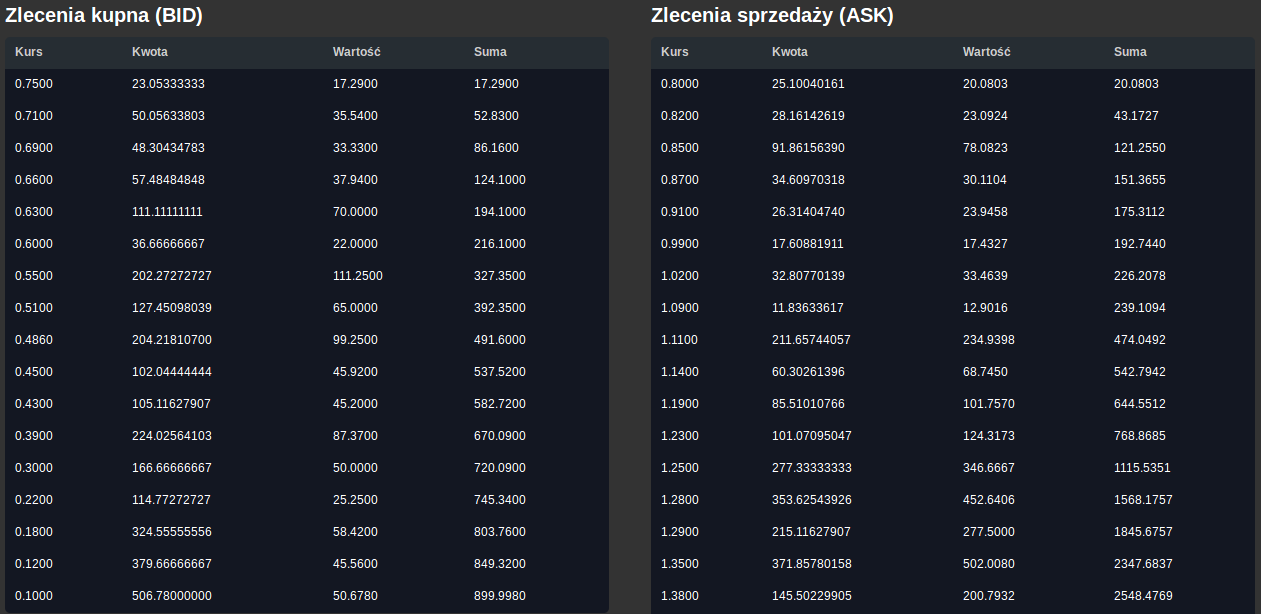Image resolution: width=1261 pixels, height=614 pixels.
Task: Select bid rate 0.1200
Action: 34,564
